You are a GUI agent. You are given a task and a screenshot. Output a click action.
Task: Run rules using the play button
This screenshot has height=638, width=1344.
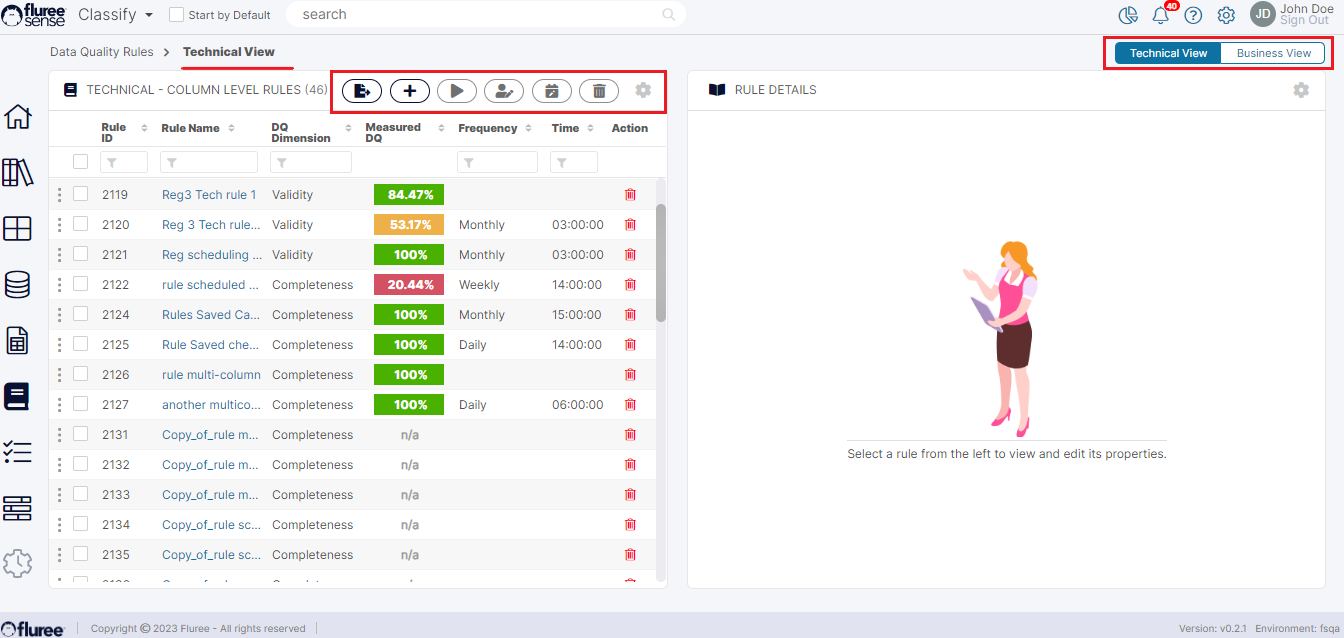point(457,91)
